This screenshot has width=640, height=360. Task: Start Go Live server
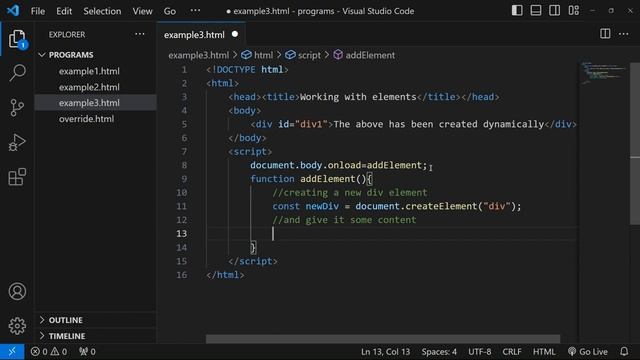tap(588, 351)
